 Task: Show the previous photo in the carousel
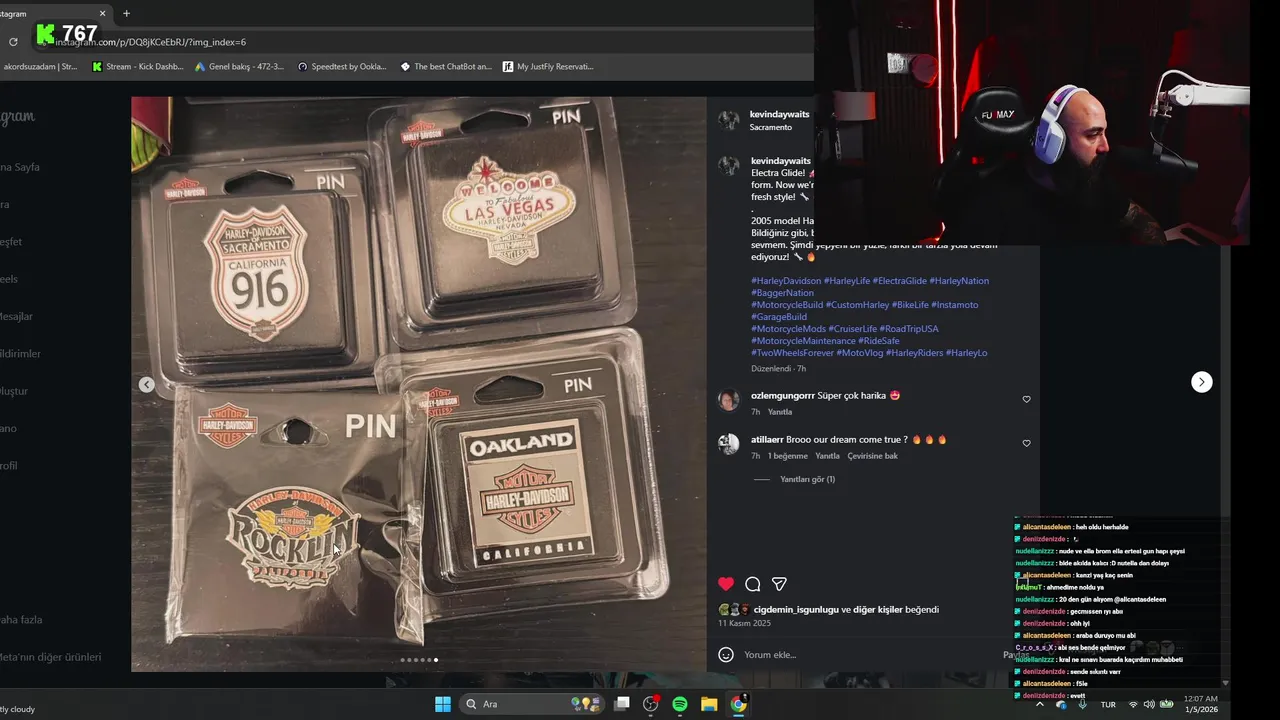[146, 384]
